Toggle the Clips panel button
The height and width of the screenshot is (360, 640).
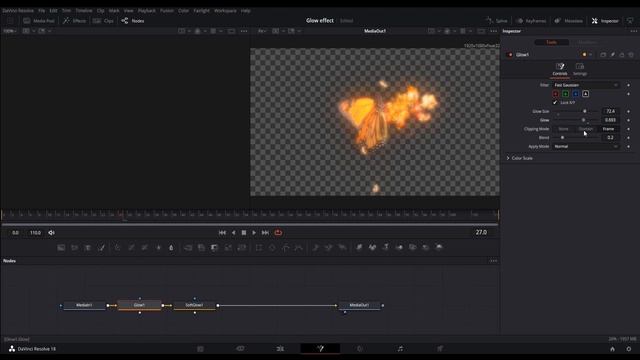pos(103,21)
